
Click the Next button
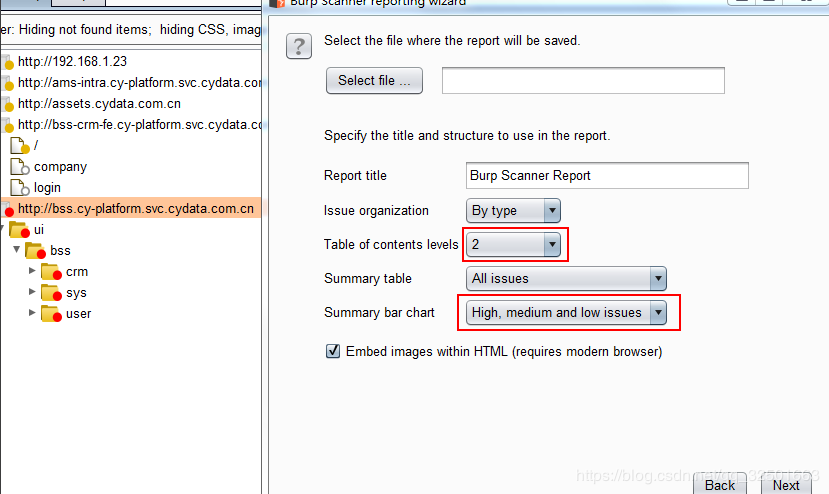click(x=786, y=484)
